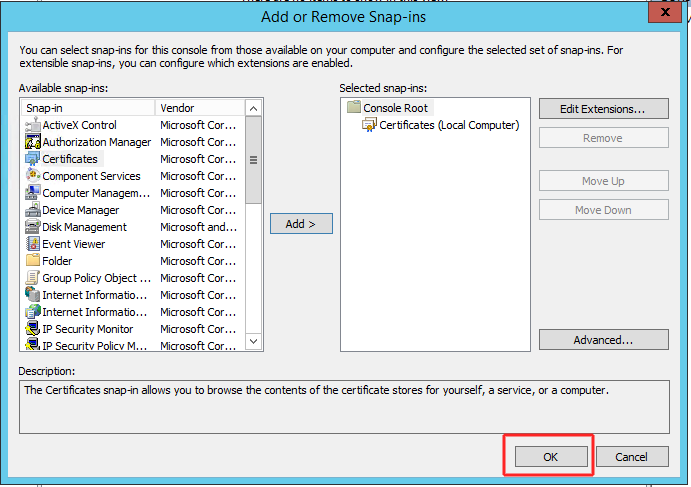Sort list by Vendor column header
This screenshot has width=691, height=487.
(x=200, y=108)
